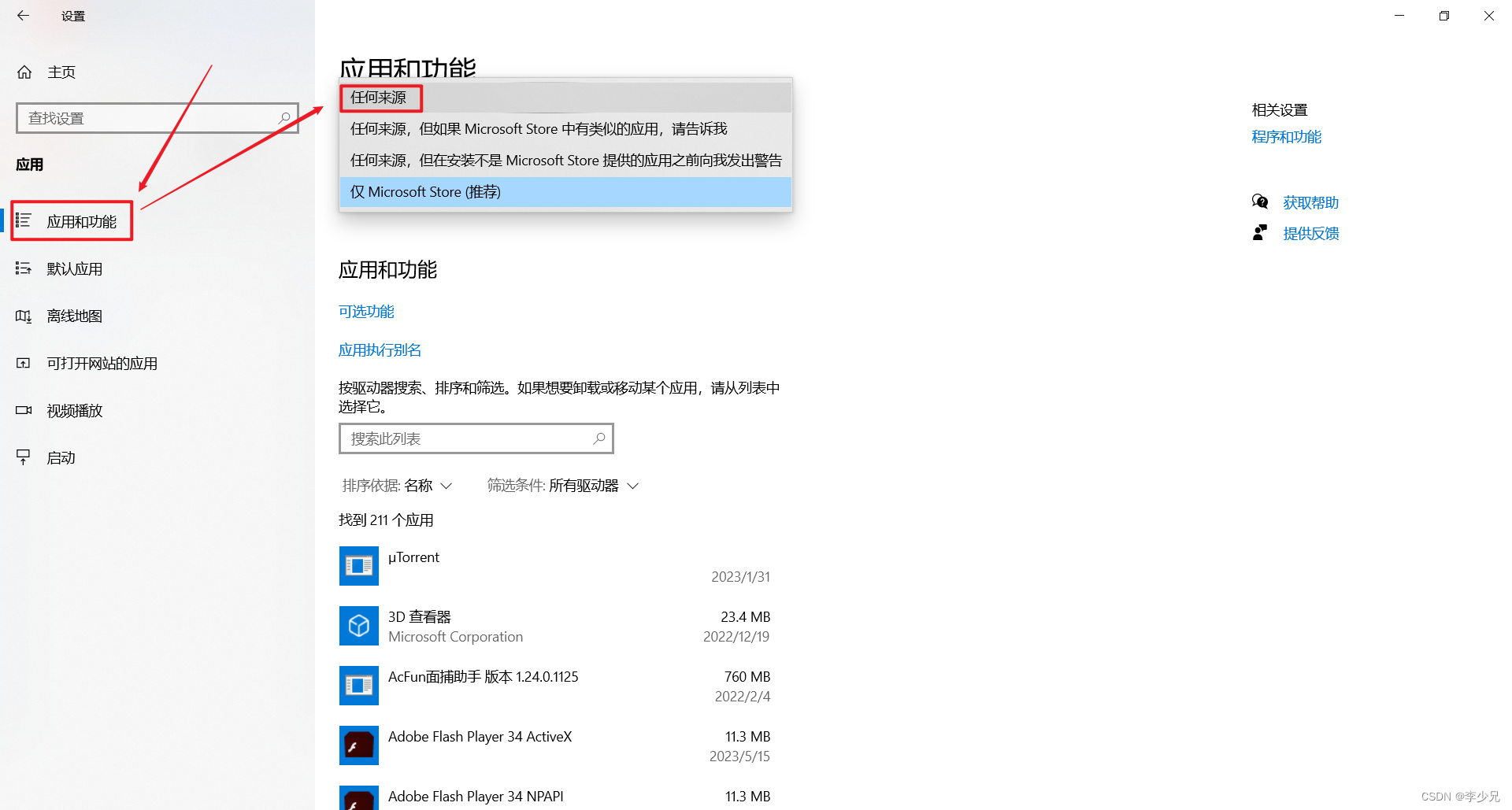Choose 仅 Microsoft Store (推荐) option

pos(565,192)
